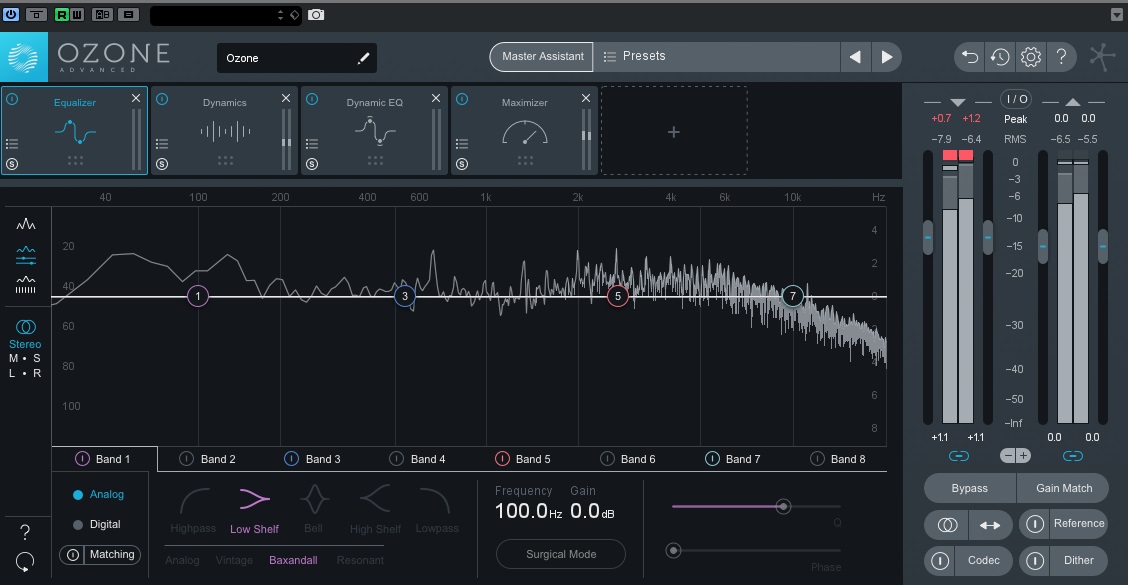The height and width of the screenshot is (585, 1128).
Task: Open the Band 6 tab
Action: tap(628, 459)
